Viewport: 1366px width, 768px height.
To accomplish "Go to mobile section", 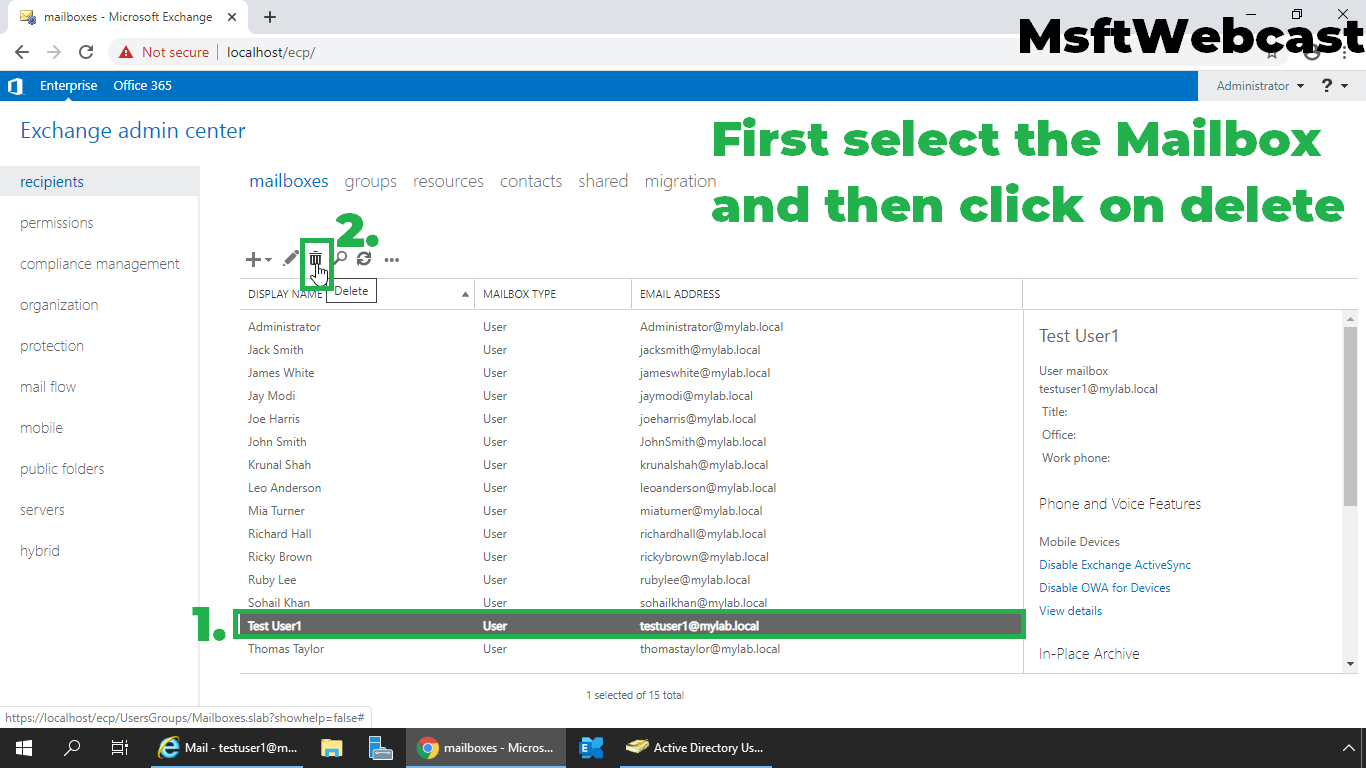I will [41, 428].
